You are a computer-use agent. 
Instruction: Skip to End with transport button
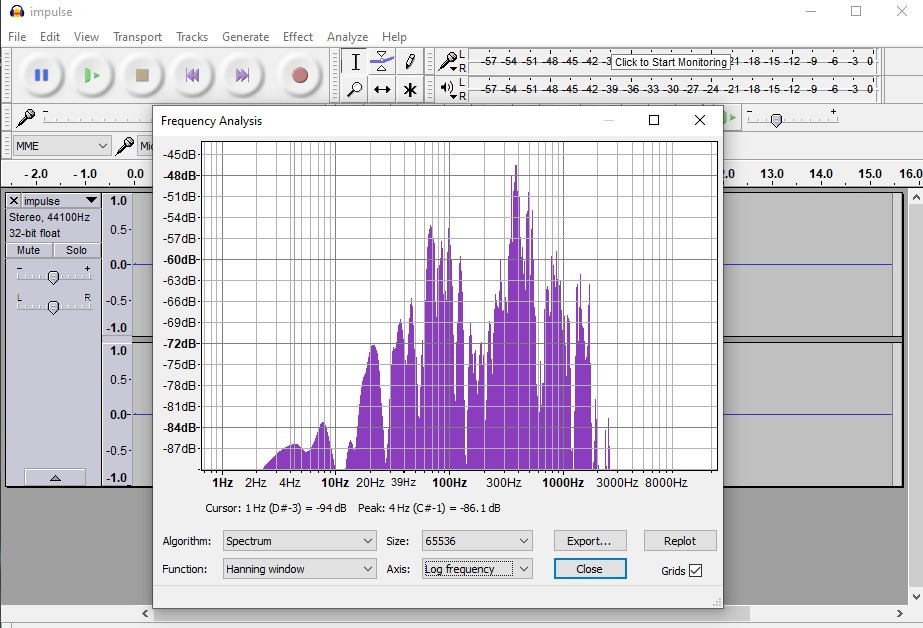pos(242,75)
